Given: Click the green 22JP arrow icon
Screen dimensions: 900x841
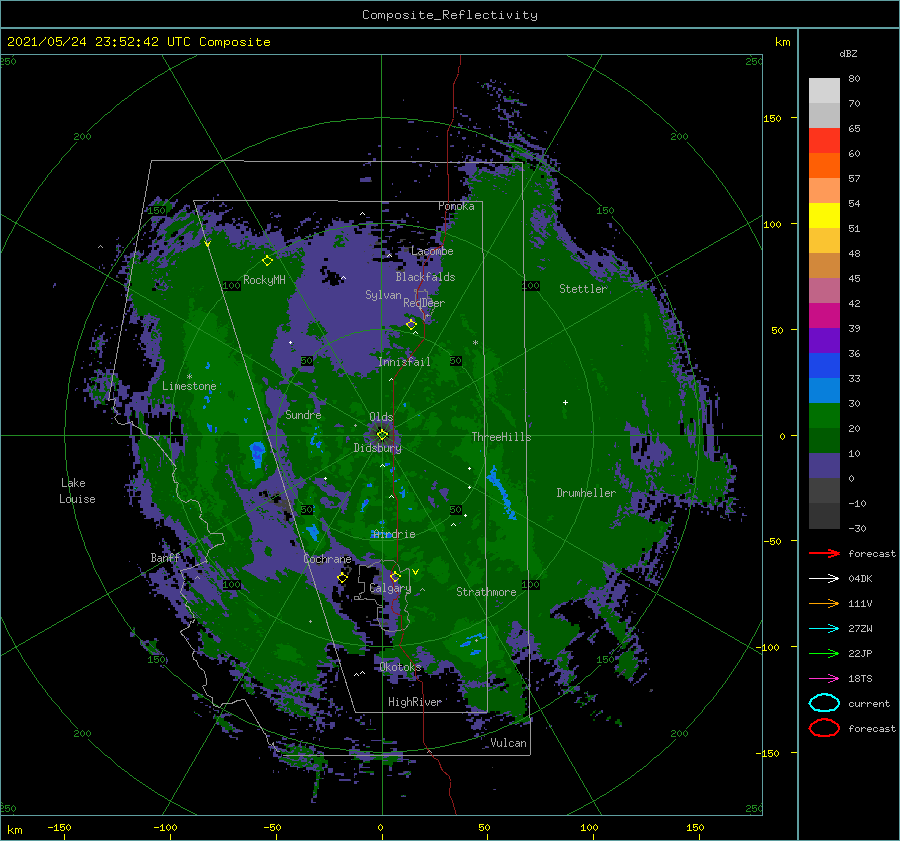Looking at the screenshot, I should [824, 653].
